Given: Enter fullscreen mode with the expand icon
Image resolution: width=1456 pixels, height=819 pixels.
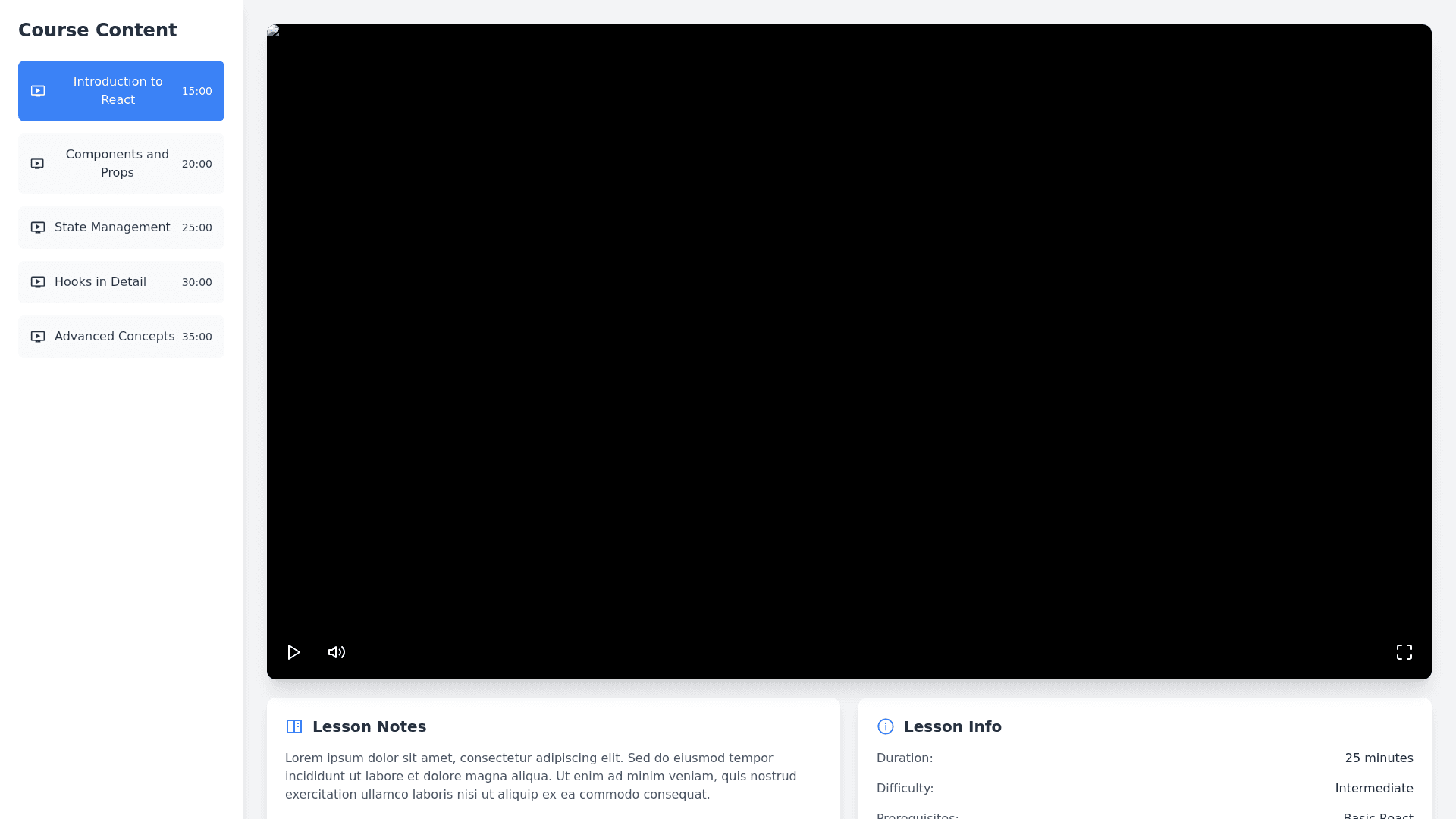Looking at the screenshot, I should tap(1404, 652).
